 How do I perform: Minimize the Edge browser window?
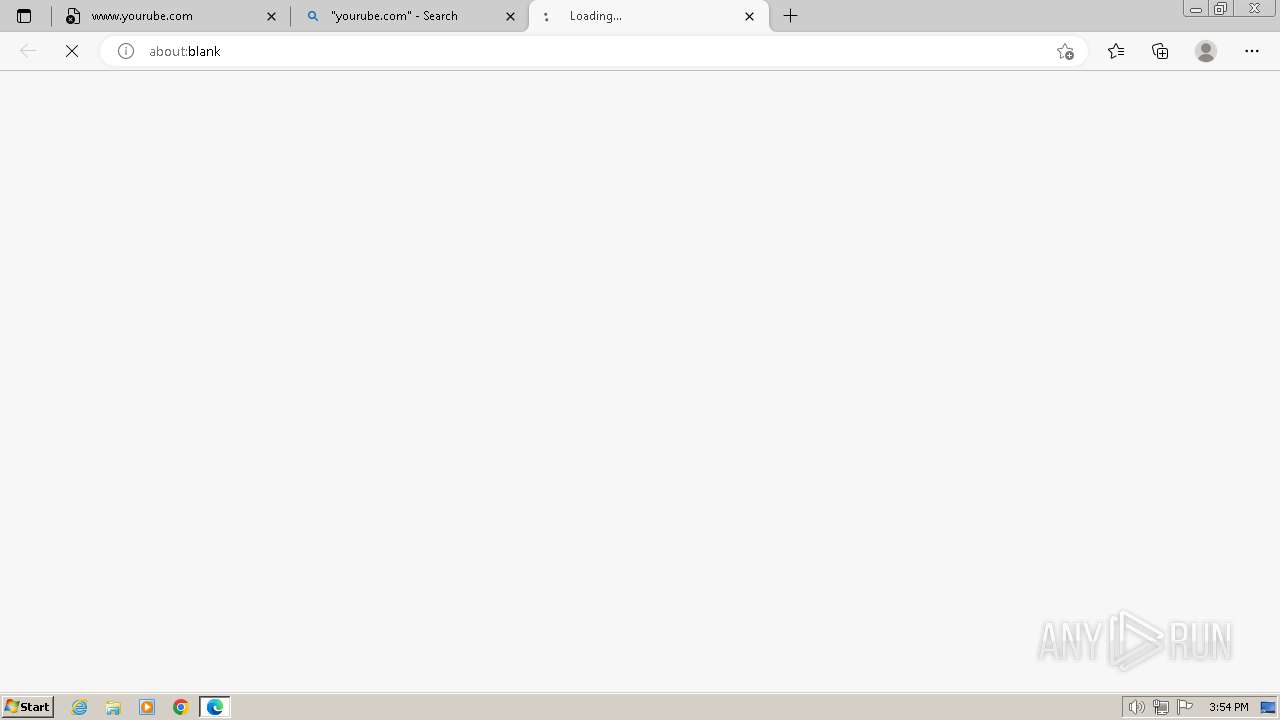tap(1196, 9)
